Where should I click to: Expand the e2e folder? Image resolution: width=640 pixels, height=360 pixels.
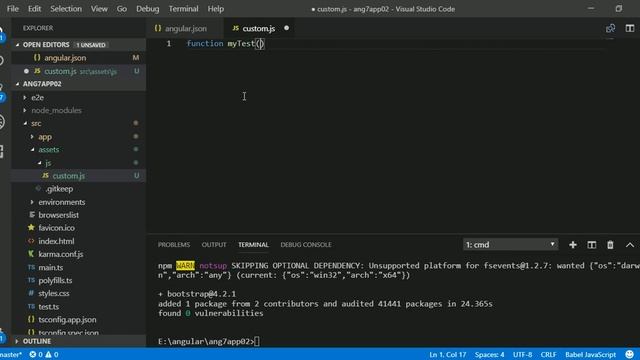pyautogui.click(x=78, y=98)
